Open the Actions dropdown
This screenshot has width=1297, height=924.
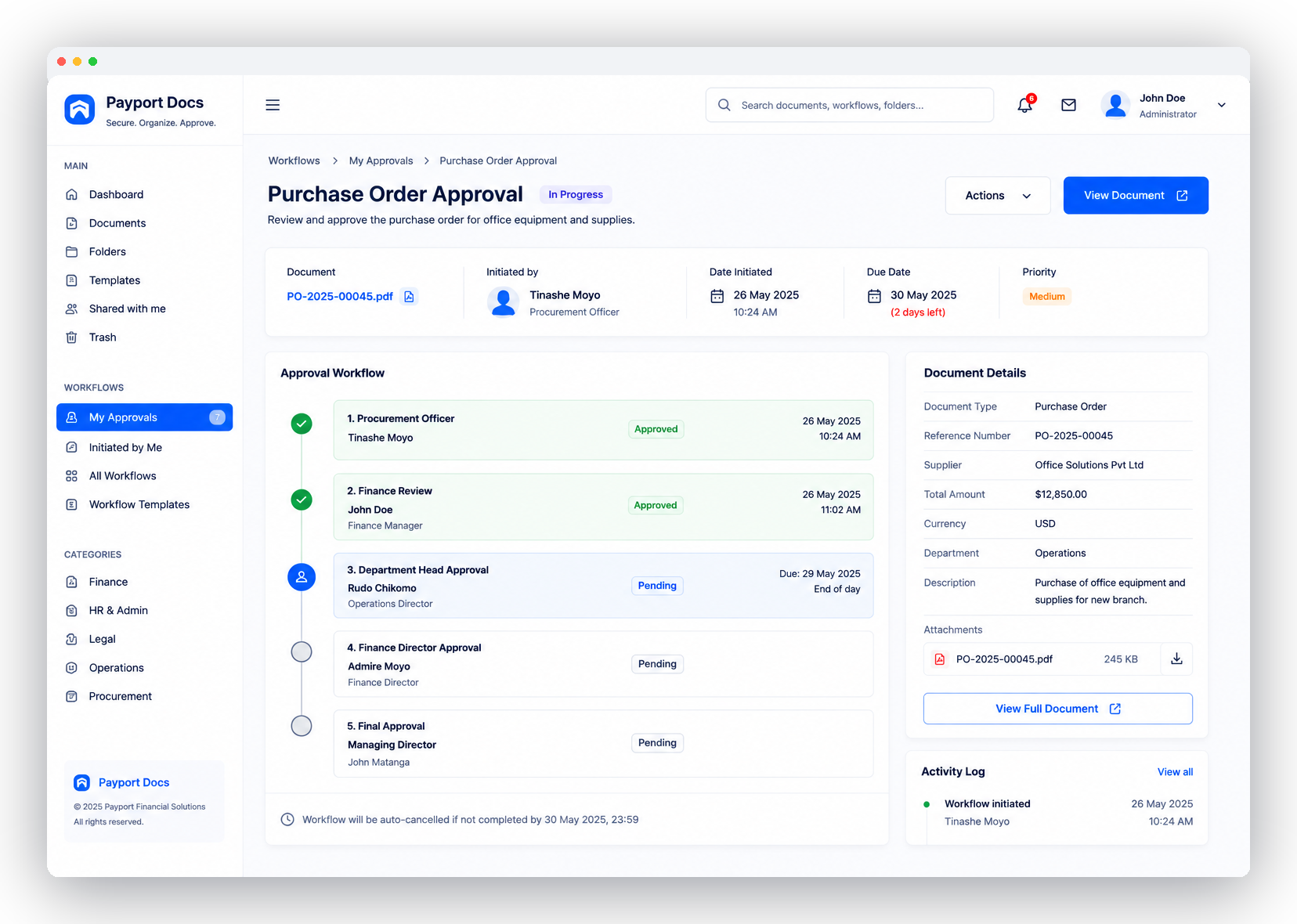[x=998, y=196]
